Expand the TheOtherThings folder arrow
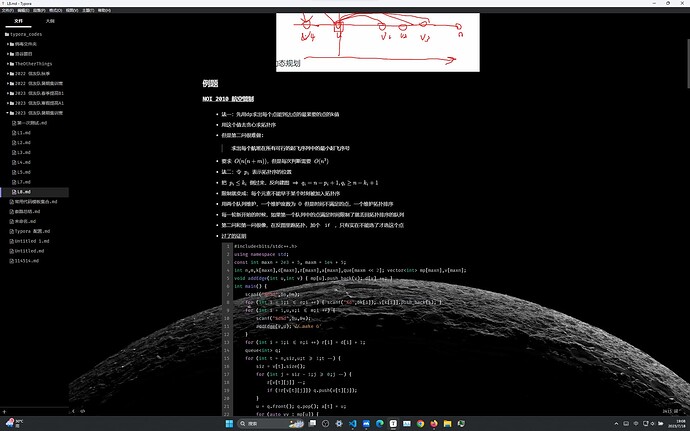The image size is (690, 431). [x=8, y=63]
